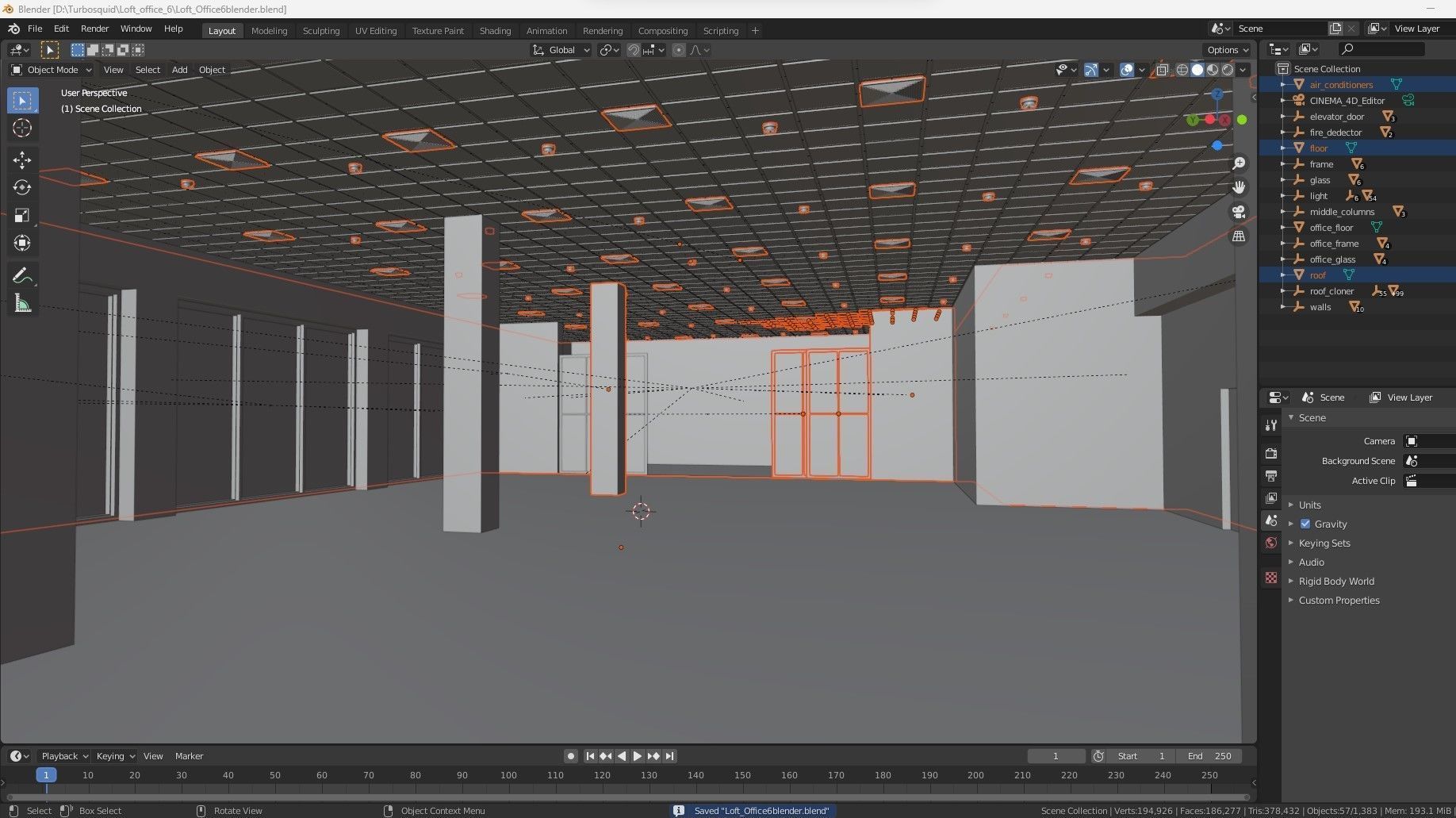Select the CINEMA_4D_Editor outliner item

pyautogui.click(x=1347, y=101)
